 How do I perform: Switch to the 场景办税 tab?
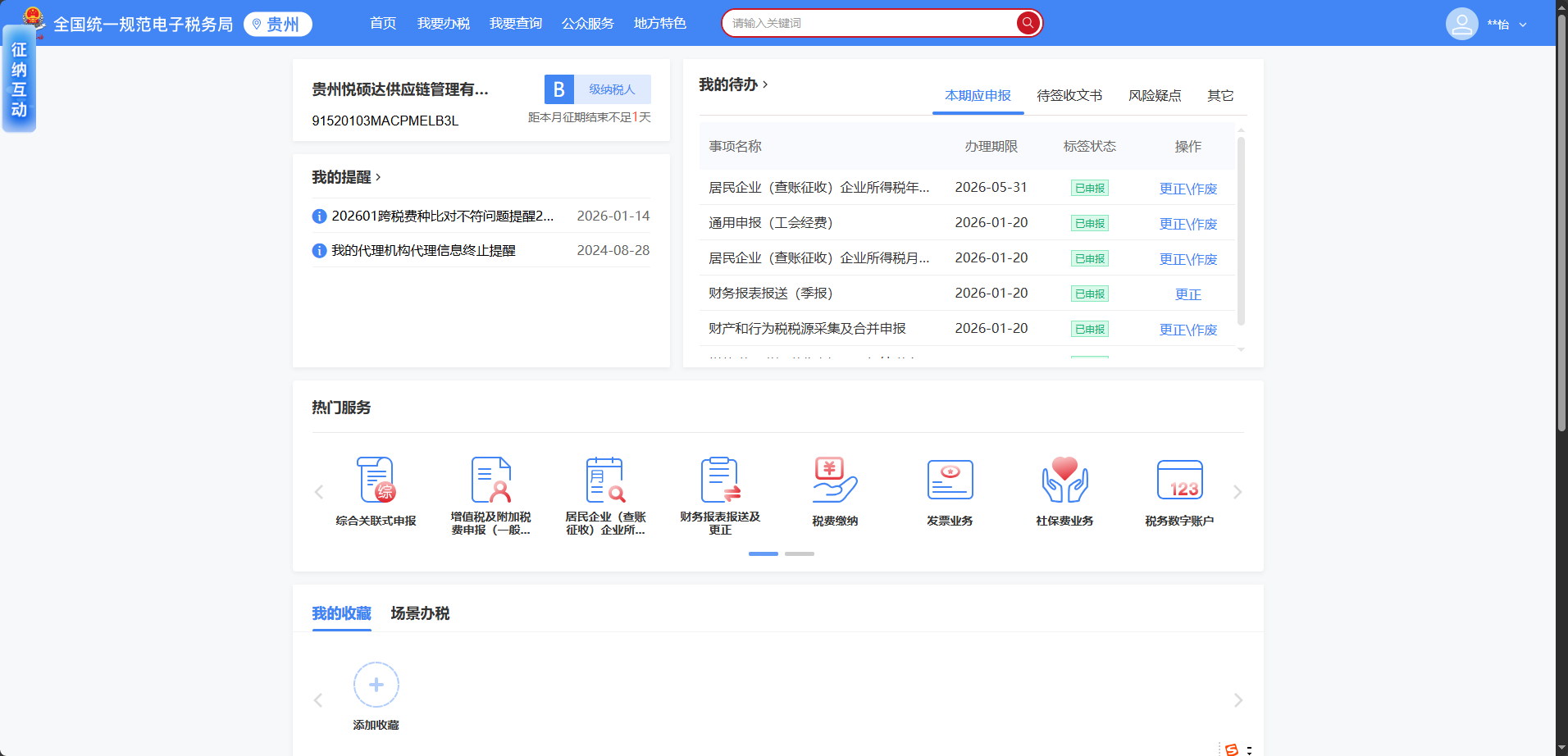coord(420,613)
